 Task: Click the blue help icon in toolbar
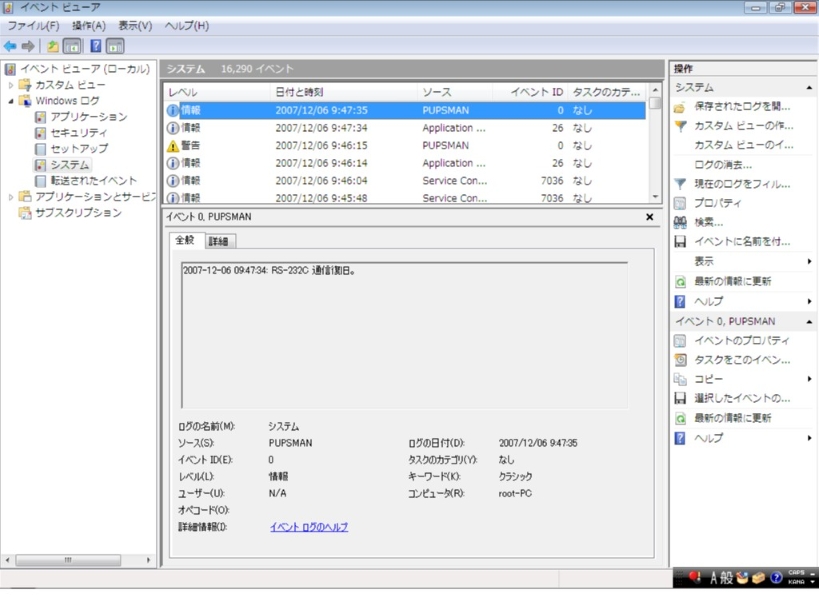click(x=96, y=46)
